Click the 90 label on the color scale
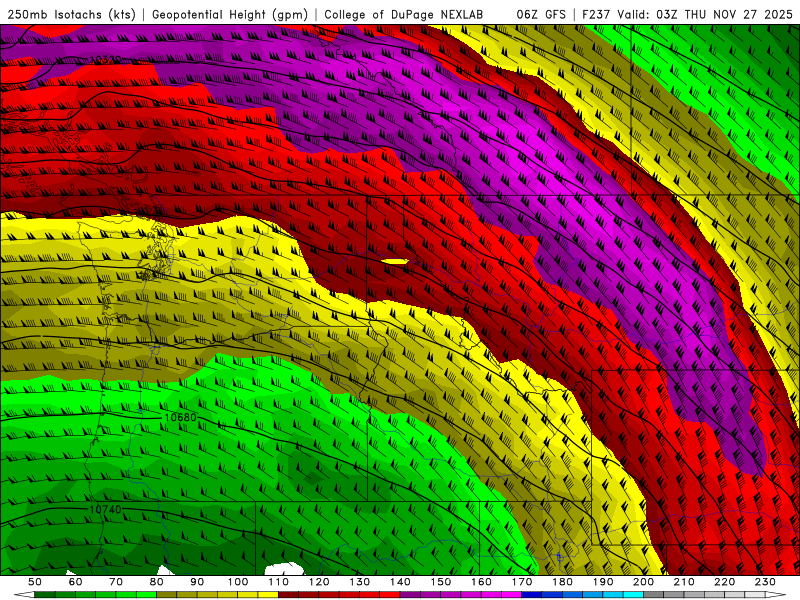 197,582
